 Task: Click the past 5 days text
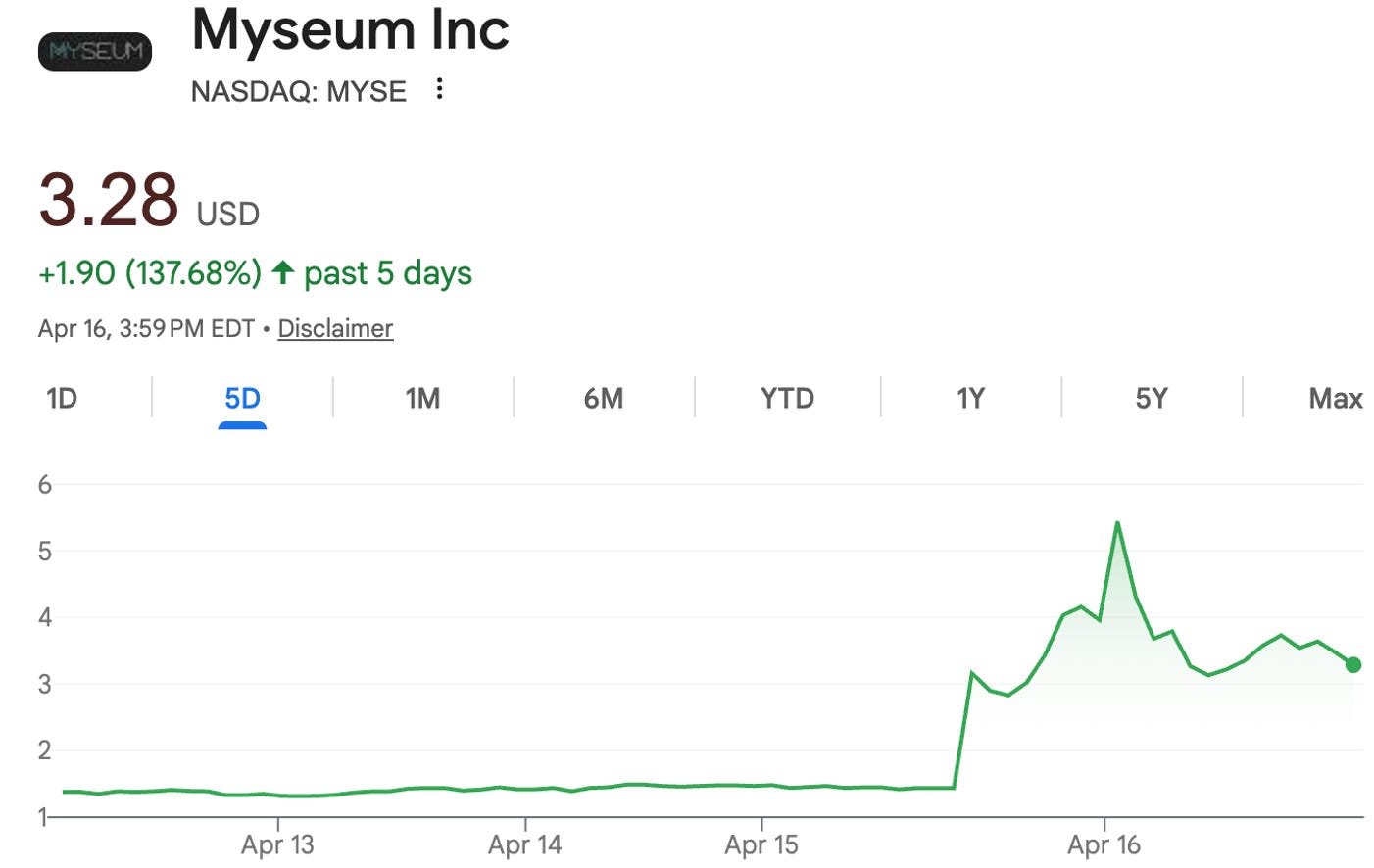(x=388, y=272)
